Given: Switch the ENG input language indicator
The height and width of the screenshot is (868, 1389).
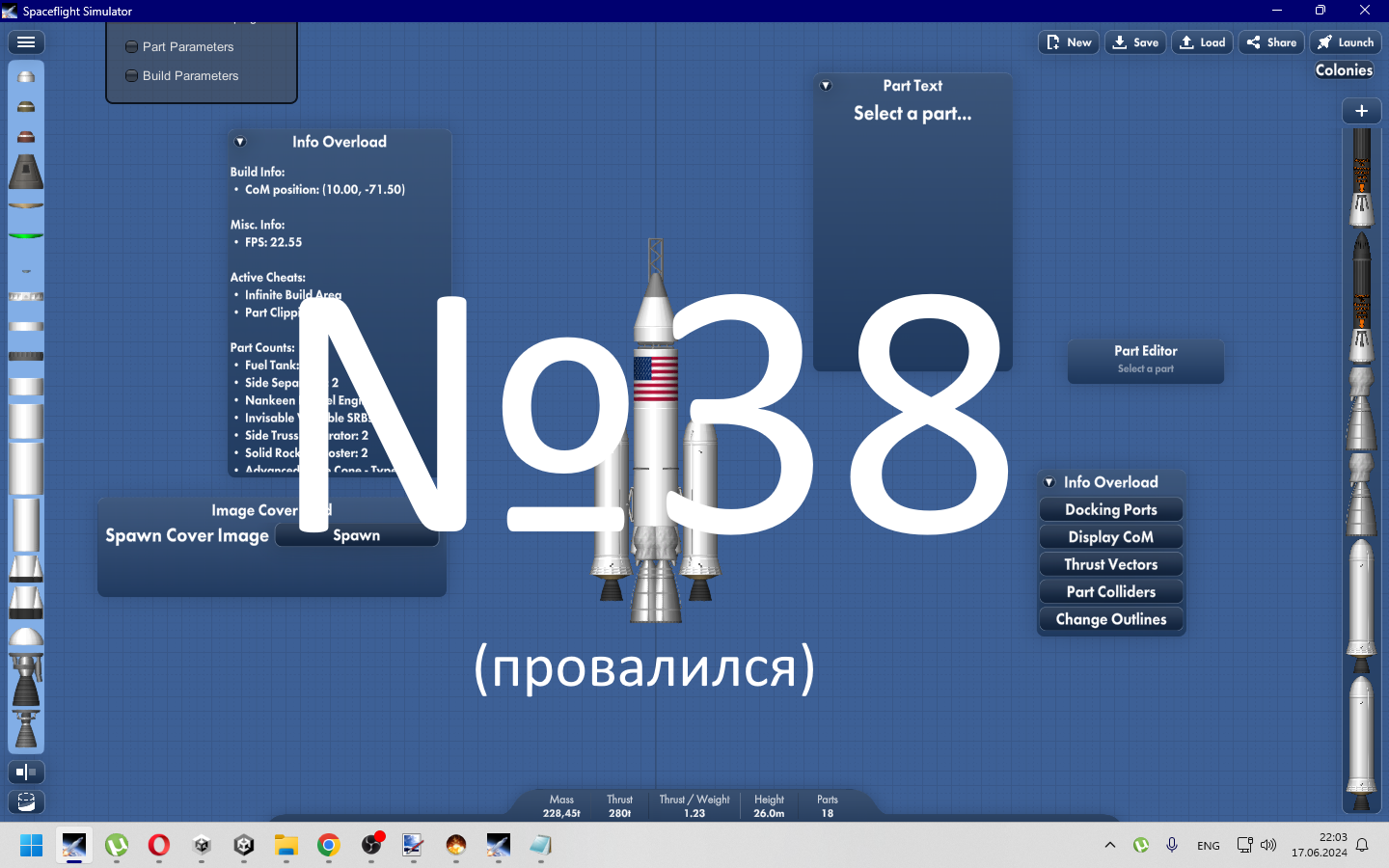Looking at the screenshot, I should click(x=1209, y=846).
